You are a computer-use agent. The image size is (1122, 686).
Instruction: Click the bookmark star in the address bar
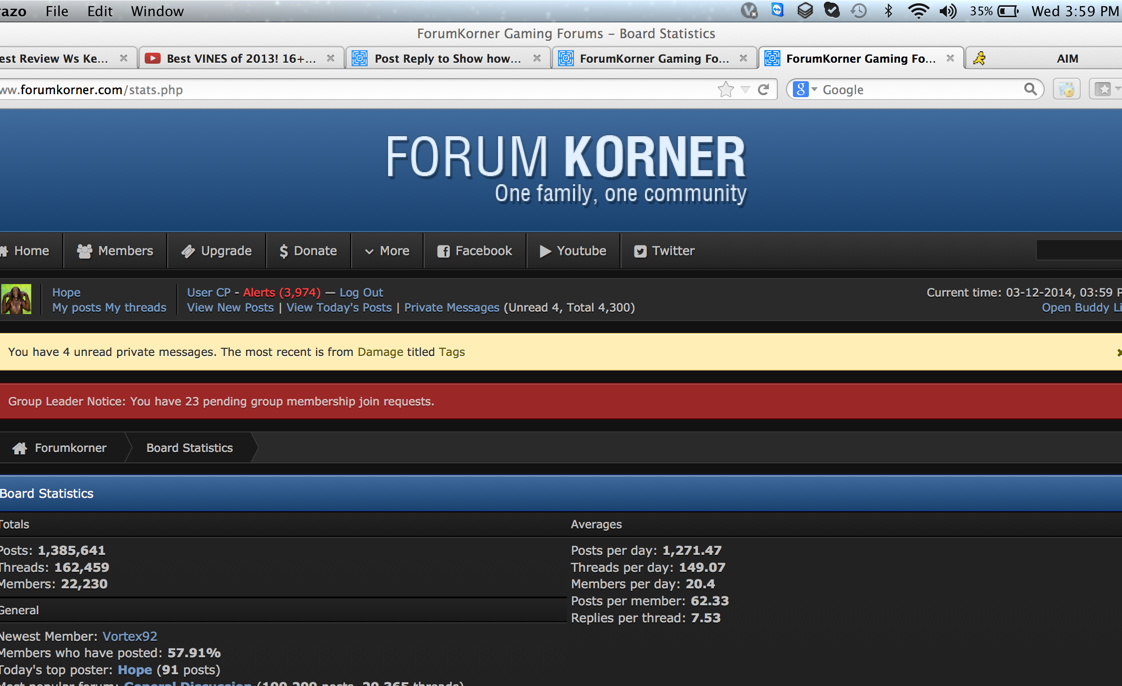click(726, 89)
